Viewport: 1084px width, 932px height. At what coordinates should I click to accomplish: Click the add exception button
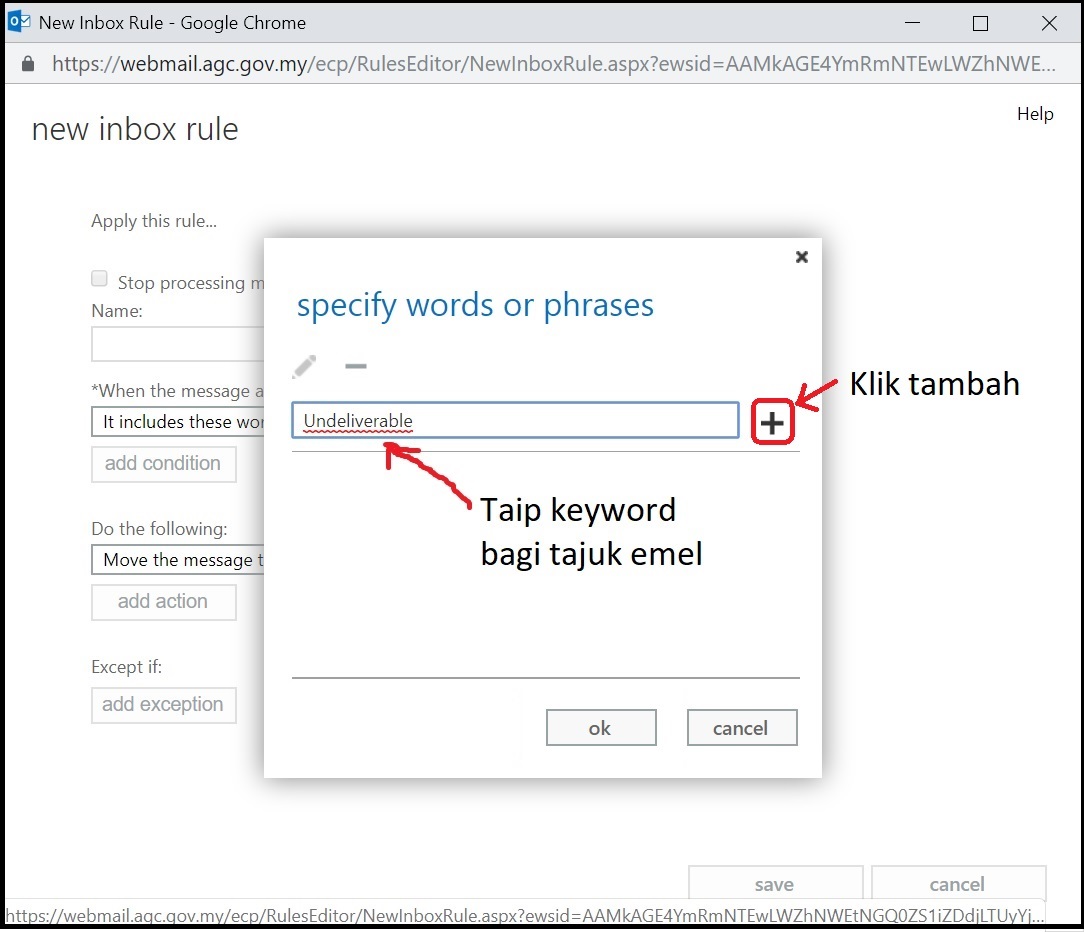click(x=163, y=705)
